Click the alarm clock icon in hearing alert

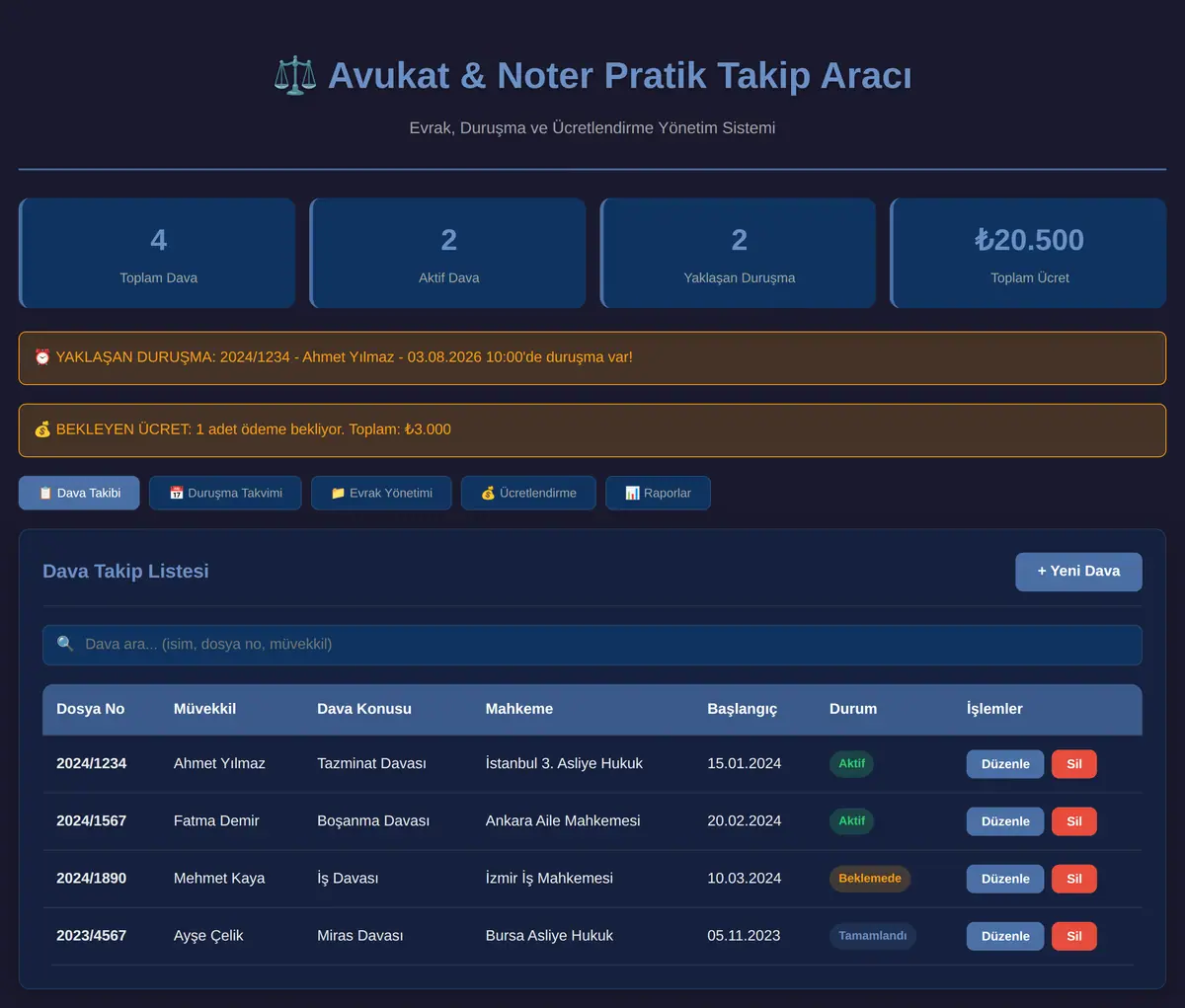pyautogui.click(x=42, y=357)
